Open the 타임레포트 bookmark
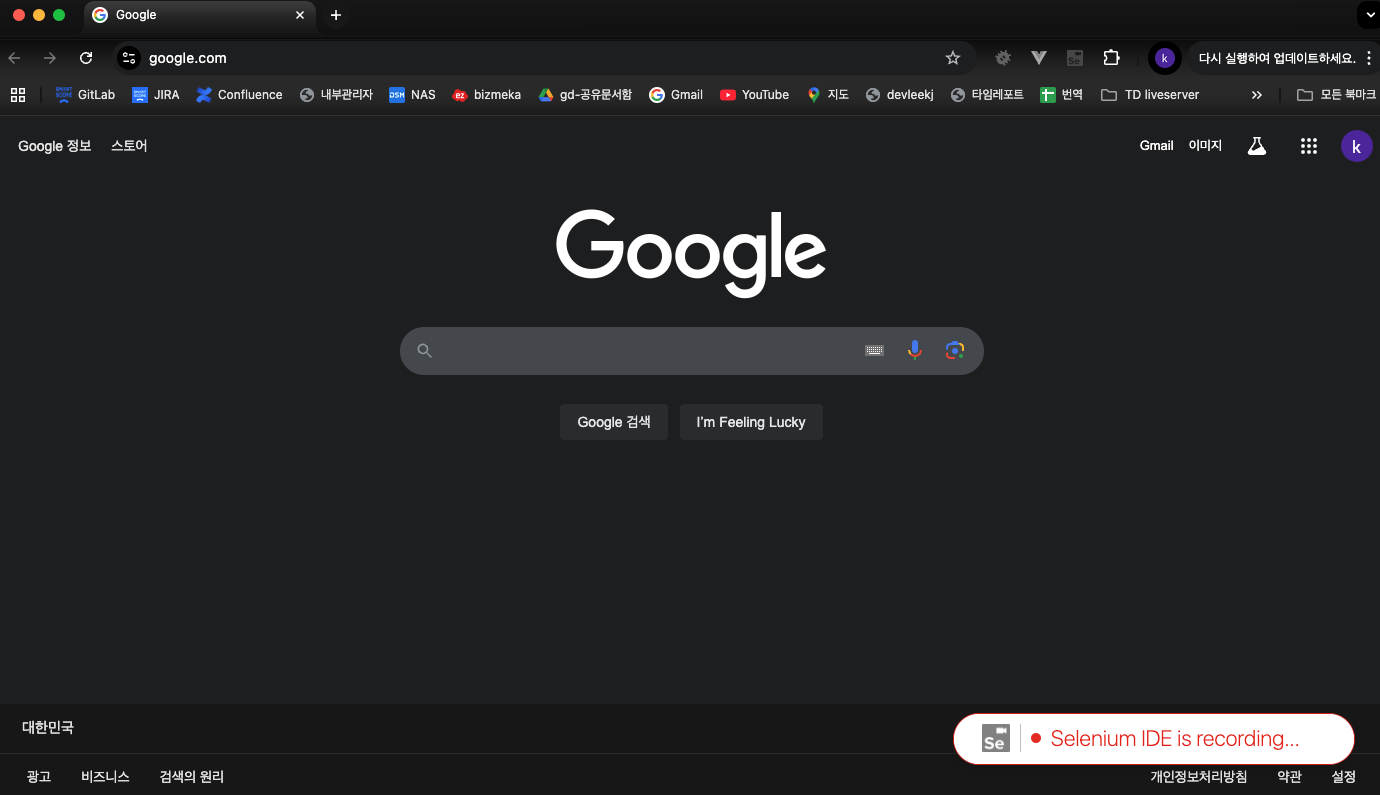This screenshot has width=1380, height=795. tap(987, 95)
